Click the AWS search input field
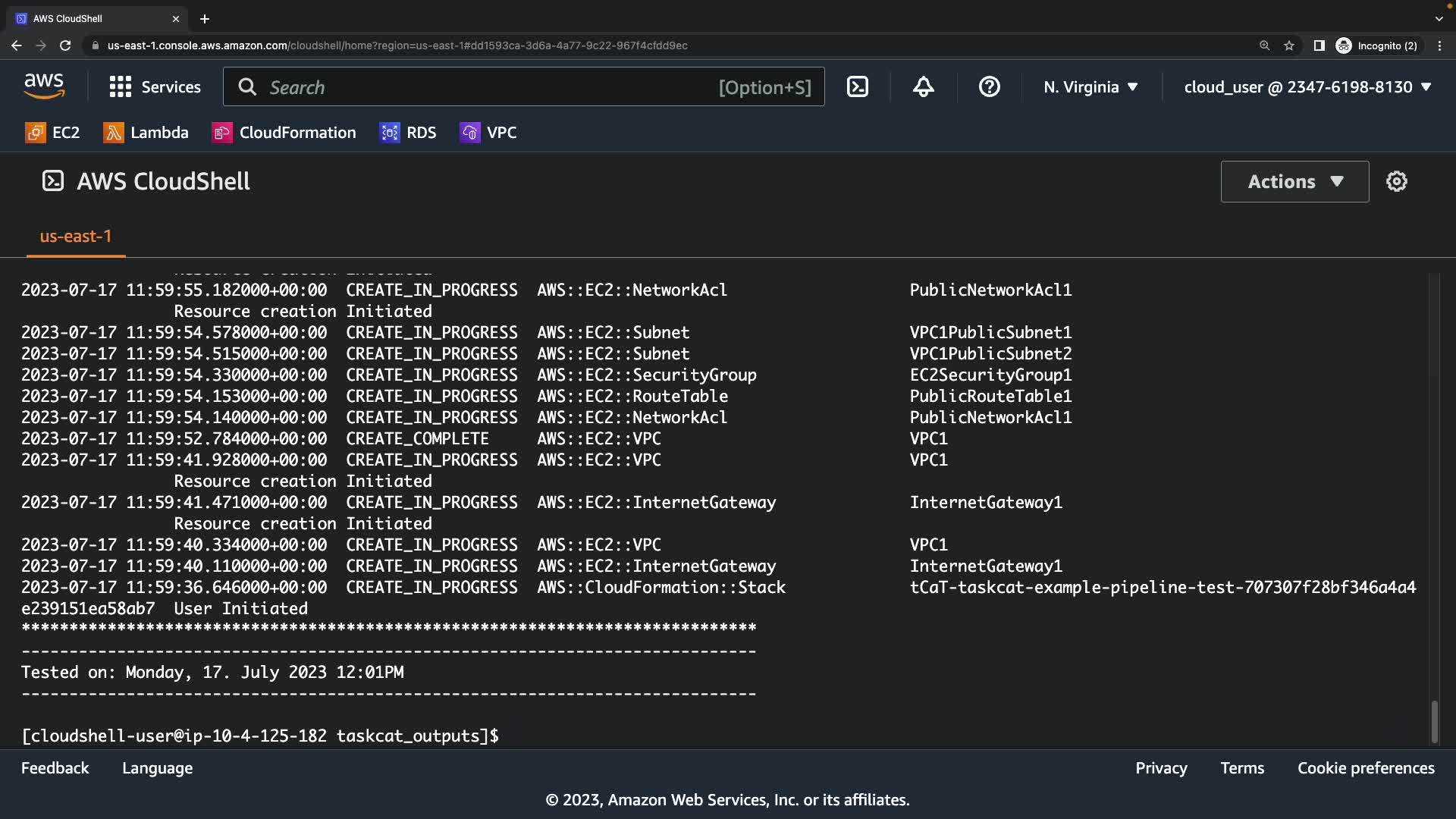The image size is (1456, 819). point(485,87)
